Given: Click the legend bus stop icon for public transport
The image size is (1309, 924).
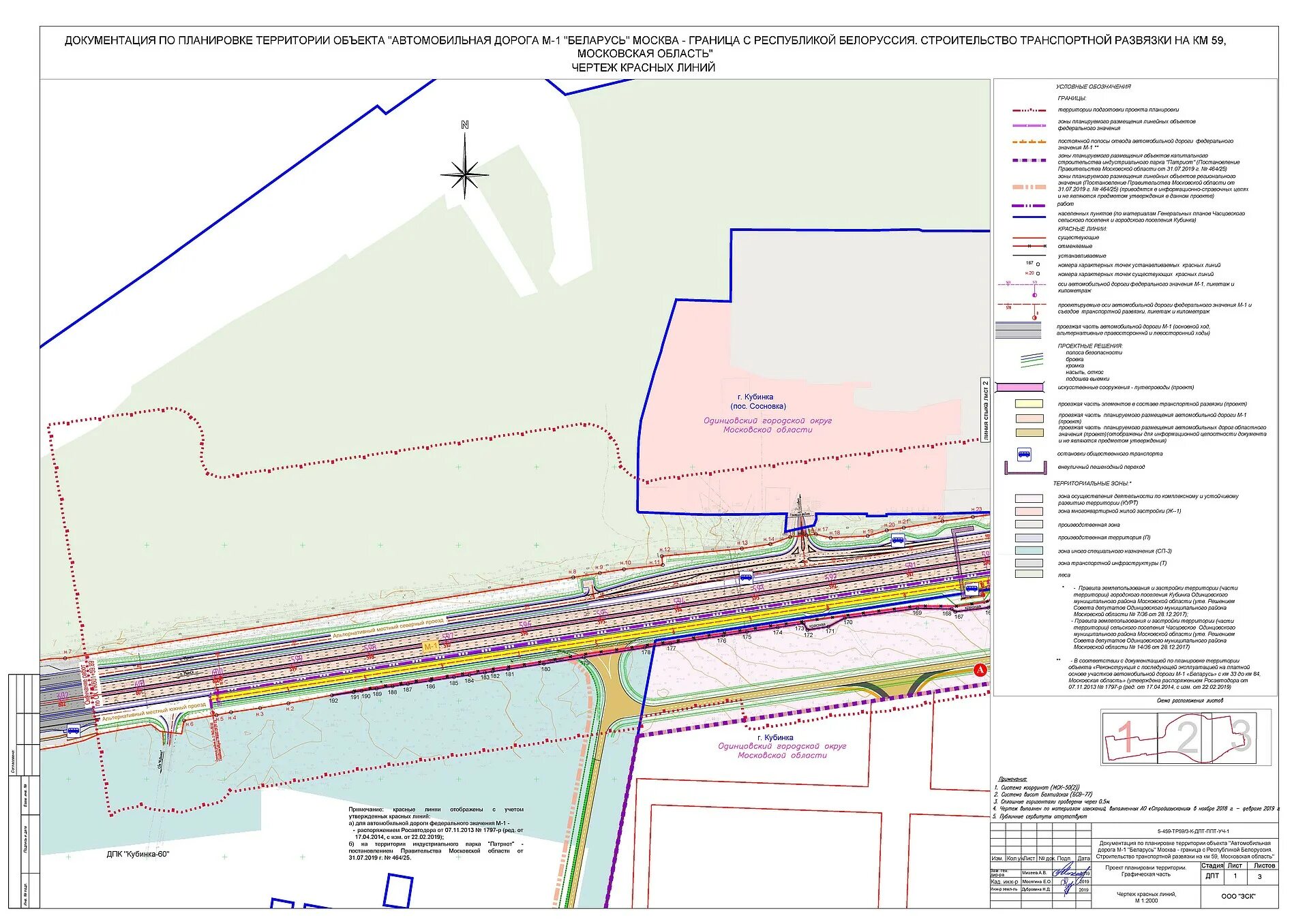Looking at the screenshot, I should [x=1023, y=454].
